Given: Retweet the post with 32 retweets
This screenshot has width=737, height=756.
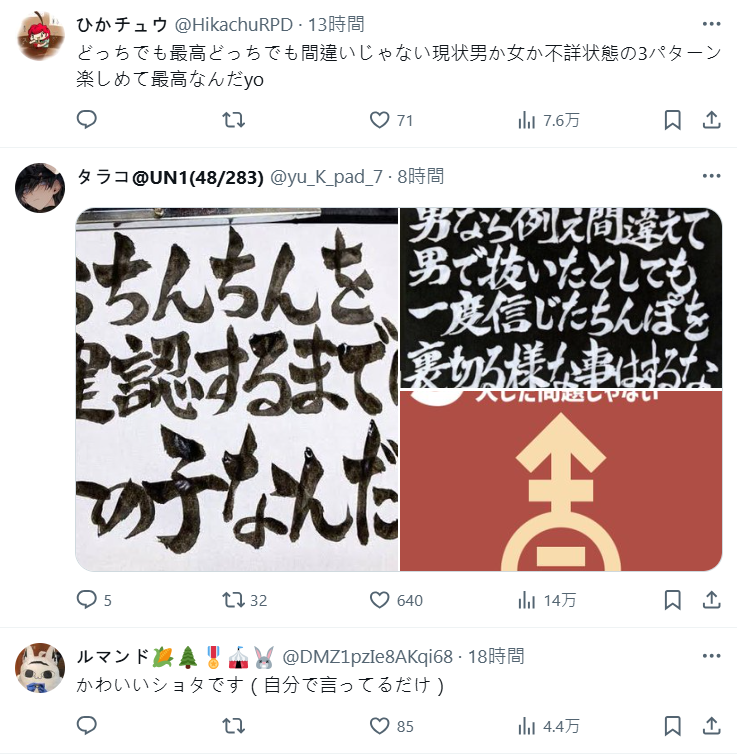Looking at the screenshot, I should pyautogui.click(x=244, y=600).
